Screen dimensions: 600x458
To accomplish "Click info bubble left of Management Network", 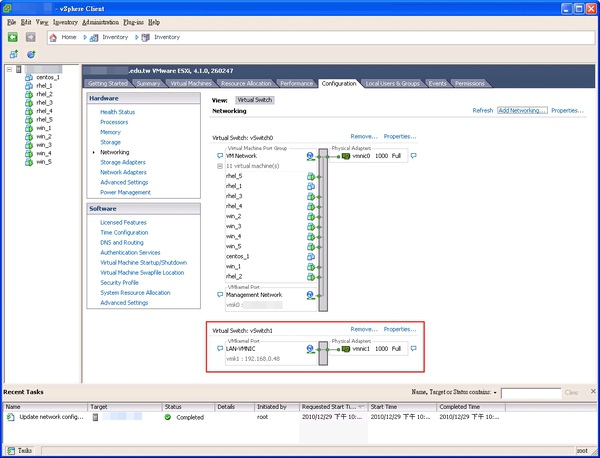I will coord(220,295).
